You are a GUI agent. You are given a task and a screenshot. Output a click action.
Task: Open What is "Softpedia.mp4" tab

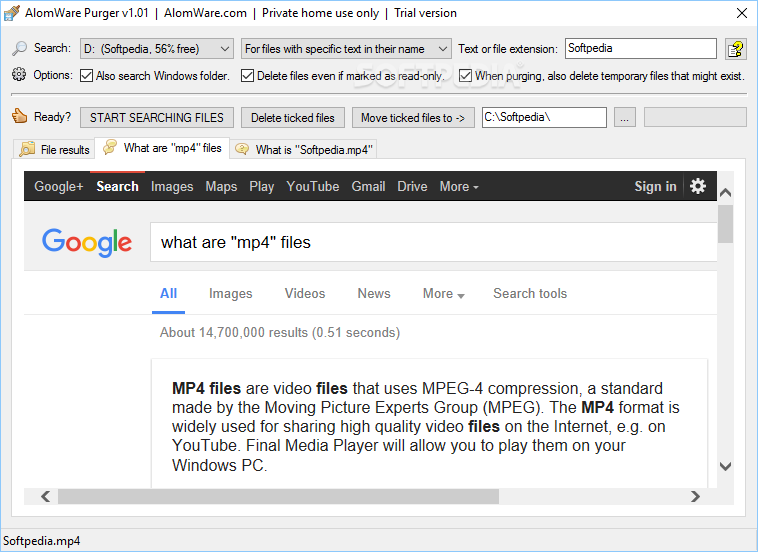tap(304, 149)
